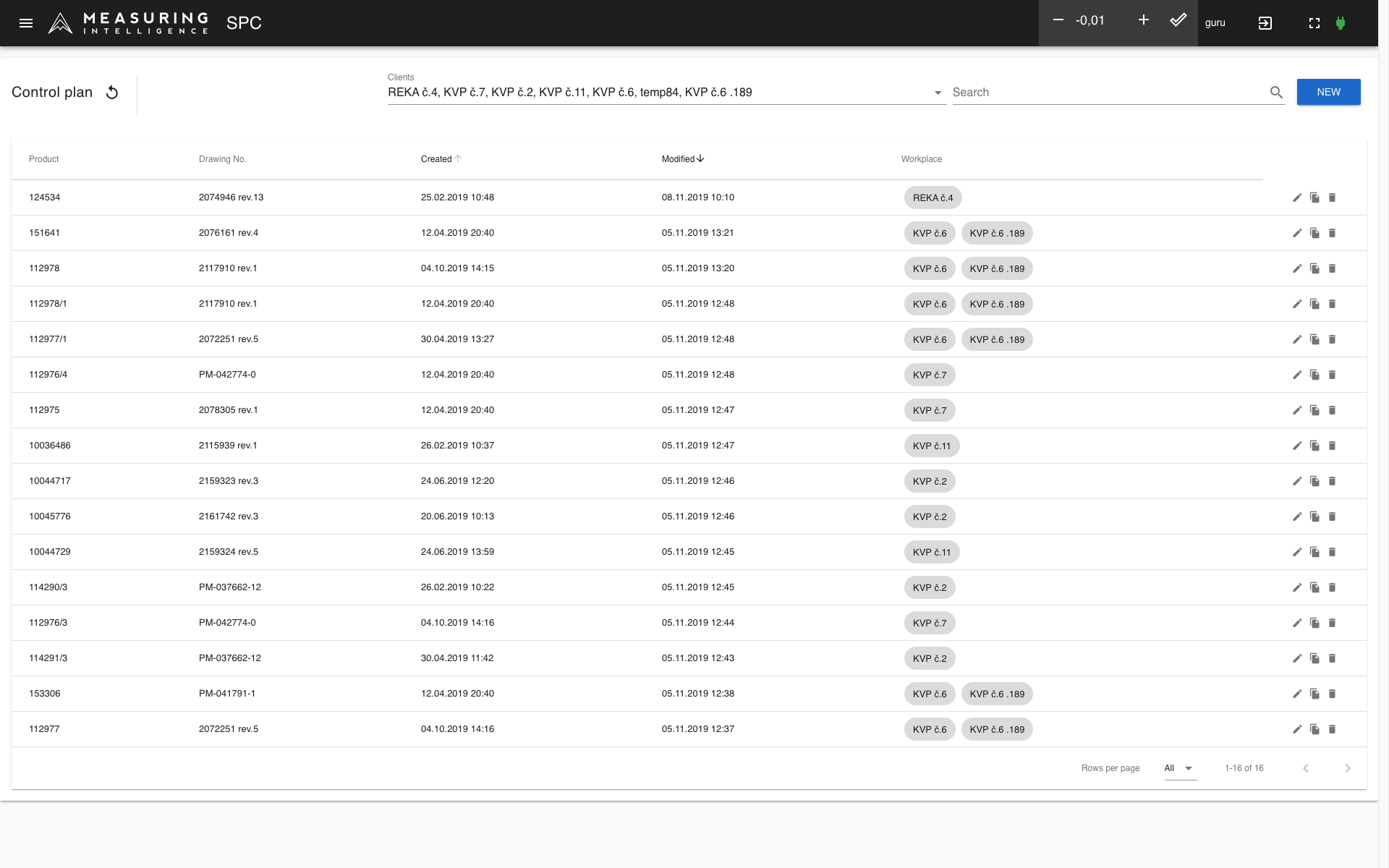Click the edit icon for product 124534

[1297, 197]
